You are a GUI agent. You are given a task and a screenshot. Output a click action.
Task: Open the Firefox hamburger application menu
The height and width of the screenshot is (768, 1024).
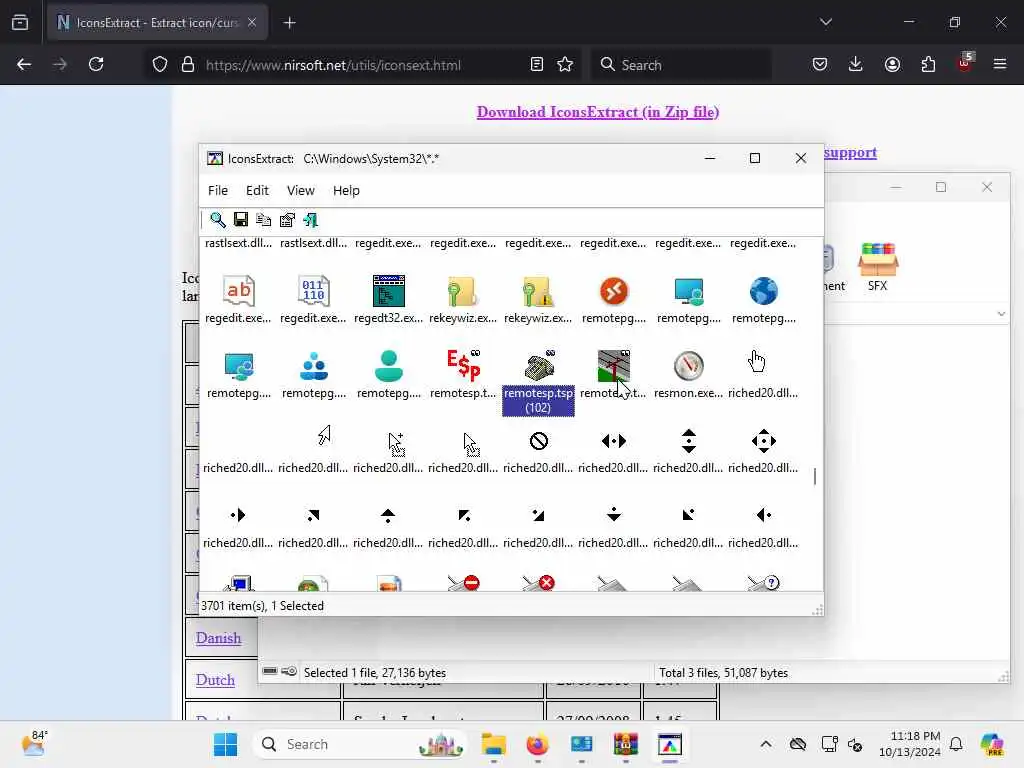(1000, 64)
